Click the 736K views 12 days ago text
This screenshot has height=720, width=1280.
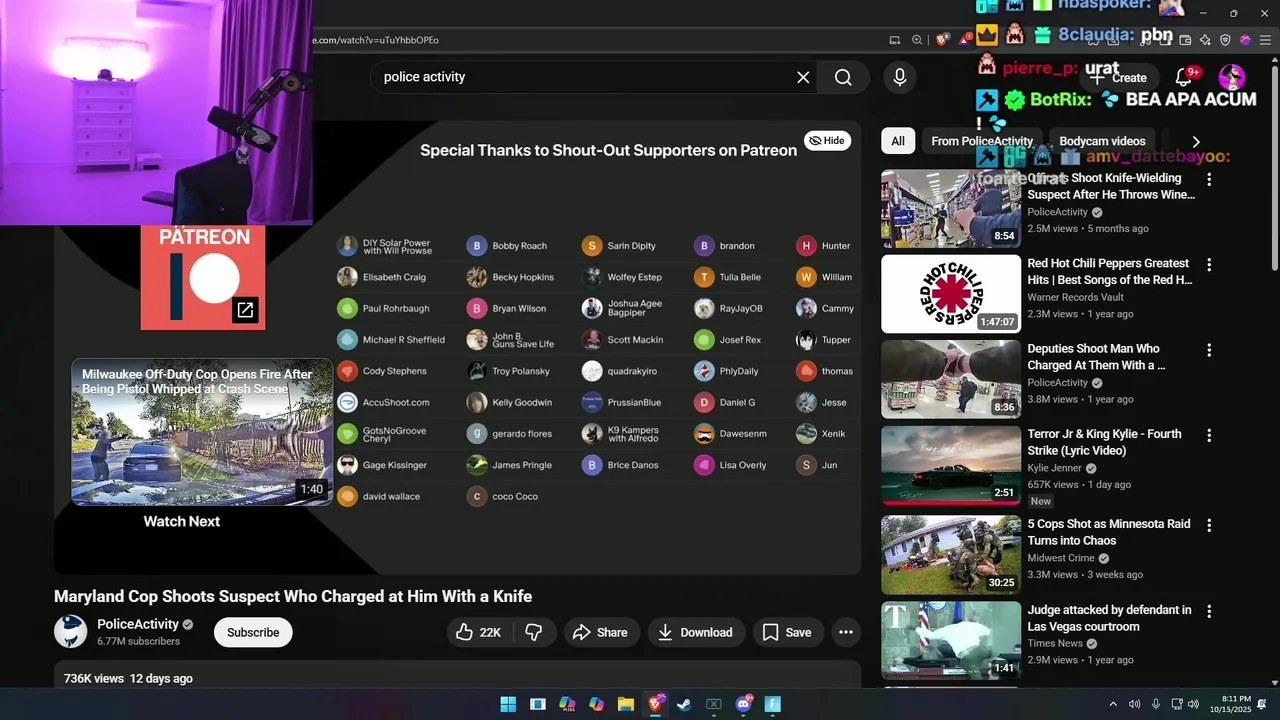tap(128, 679)
